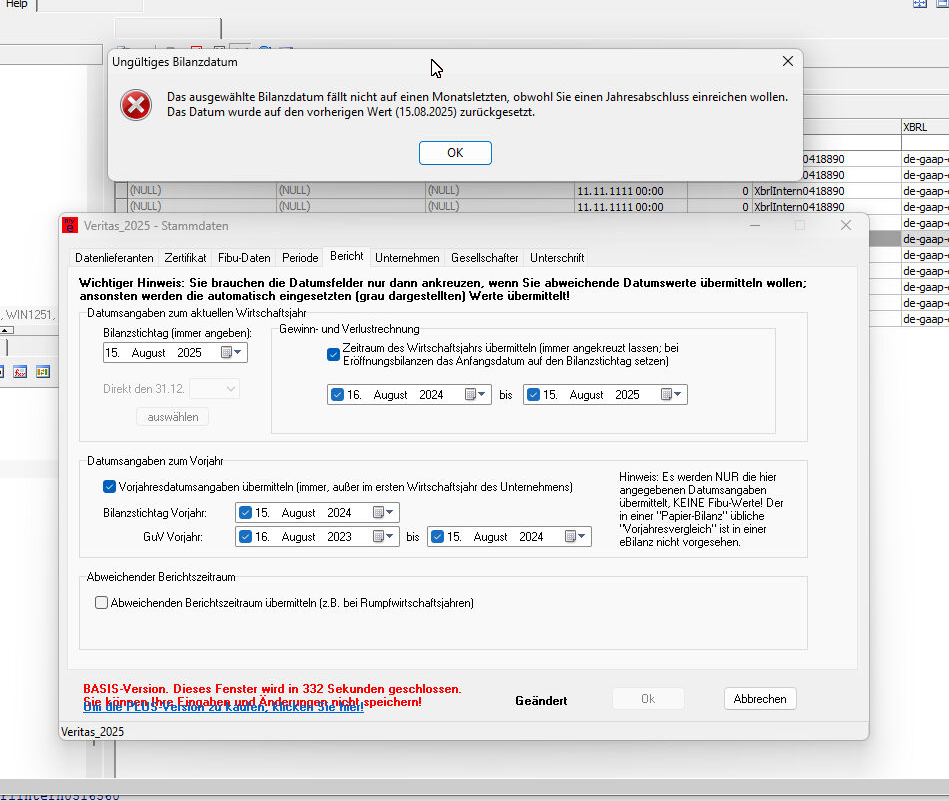
Task: Click OK in the Ungültiges Bilanzdatum dialog
Action: pos(455,153)
